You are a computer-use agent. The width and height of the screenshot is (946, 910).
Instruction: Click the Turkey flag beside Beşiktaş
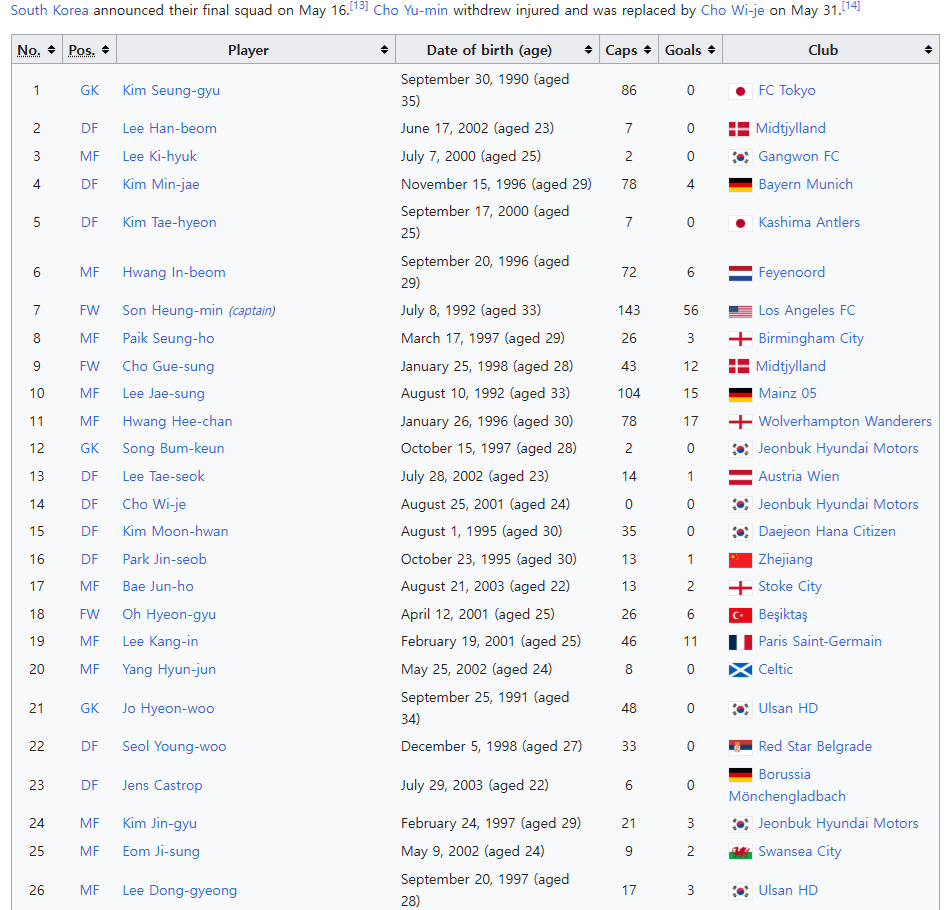click(x=740, y=615)
